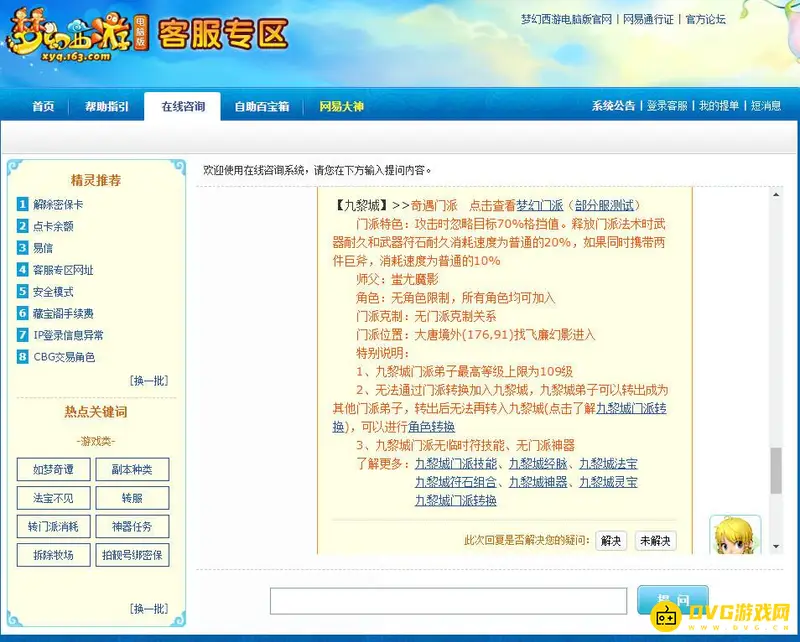This screenshot has height=642, width=800.
Task: Click the 拆除牧场 keyword button
Action: pos(54,555)
